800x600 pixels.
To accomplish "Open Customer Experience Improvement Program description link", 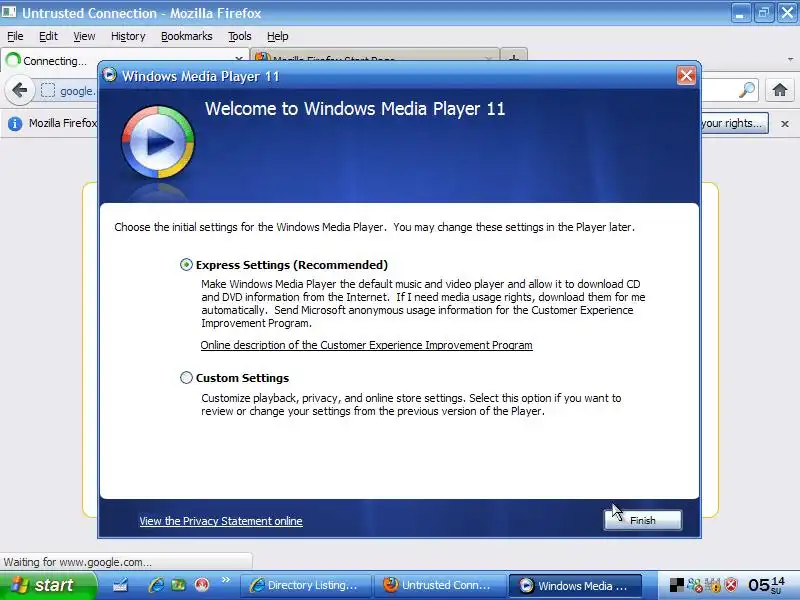I will click(x=366, y=345).
